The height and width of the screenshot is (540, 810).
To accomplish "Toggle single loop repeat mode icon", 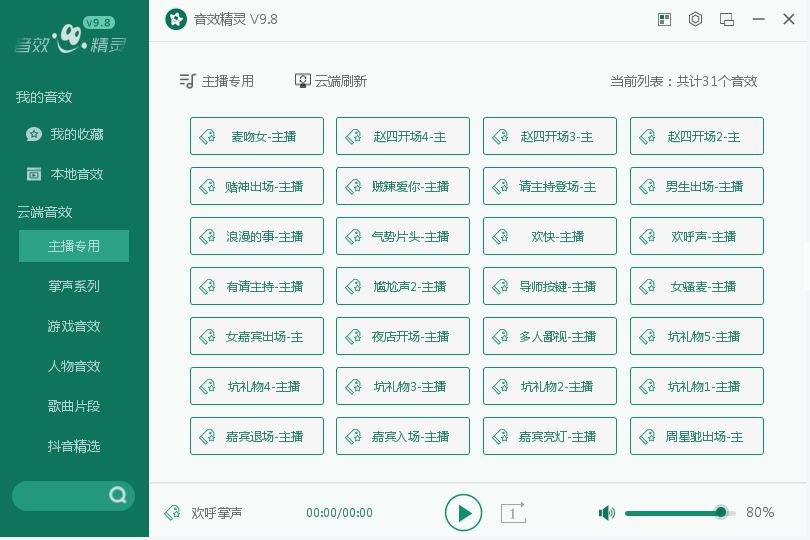I will pos(513,513).
